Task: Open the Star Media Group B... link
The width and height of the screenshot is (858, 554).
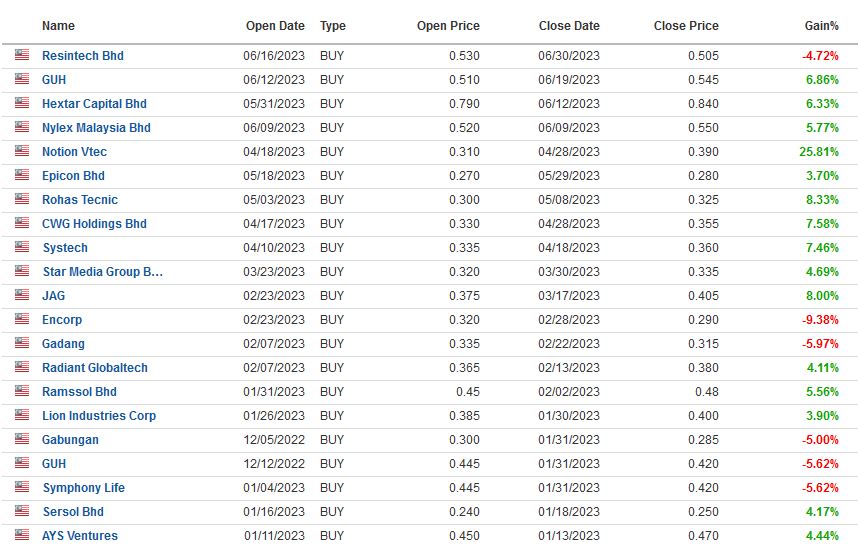Action: (x=103, y=272)
